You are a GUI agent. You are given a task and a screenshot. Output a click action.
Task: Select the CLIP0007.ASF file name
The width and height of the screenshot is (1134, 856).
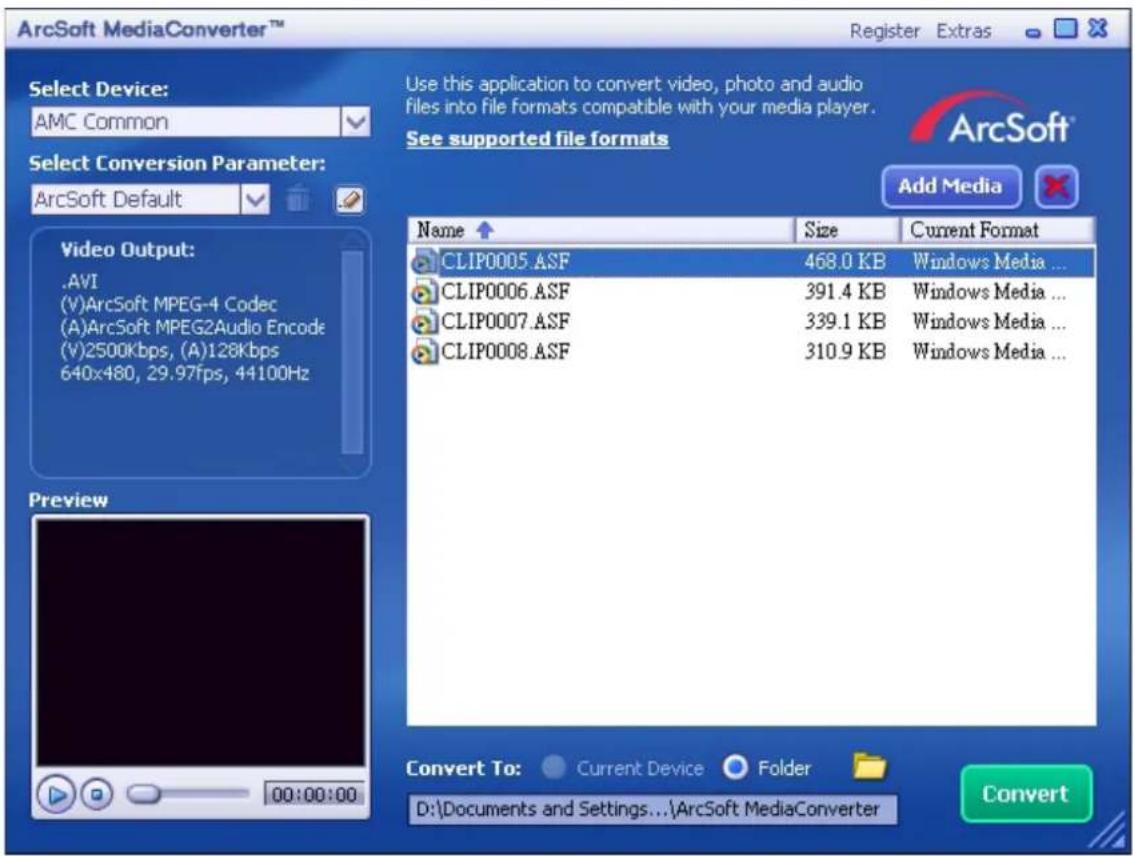505,322
